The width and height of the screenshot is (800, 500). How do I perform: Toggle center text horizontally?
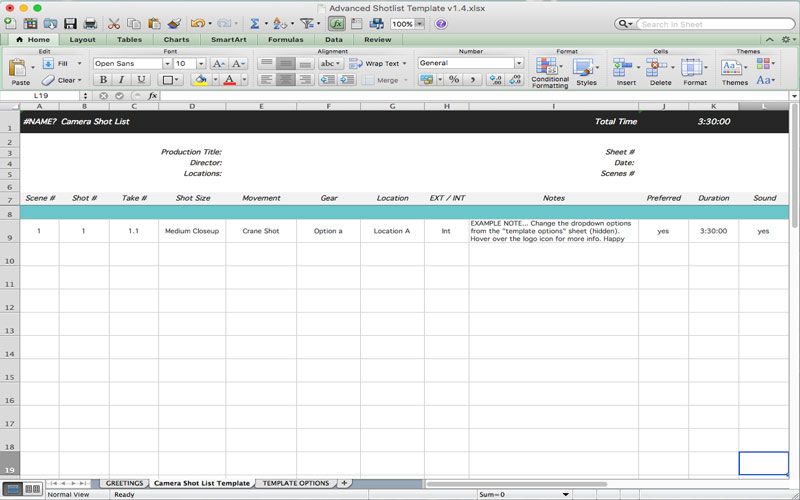(x=285, y=80)
